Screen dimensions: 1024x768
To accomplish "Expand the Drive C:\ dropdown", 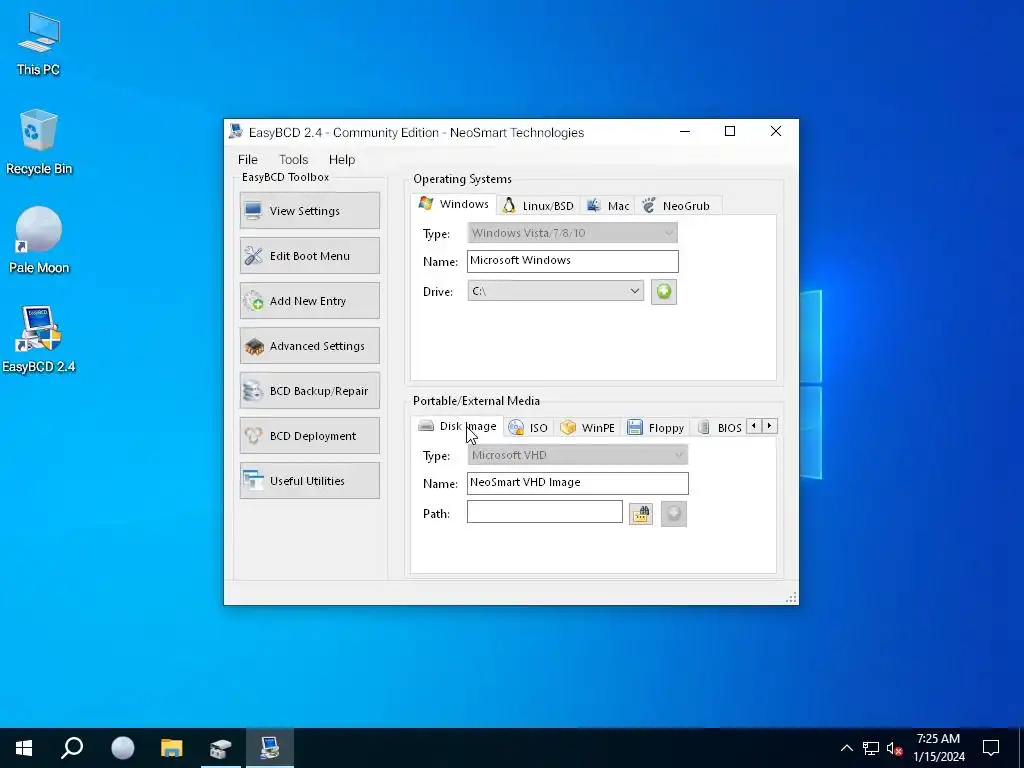I will point(556,291).
